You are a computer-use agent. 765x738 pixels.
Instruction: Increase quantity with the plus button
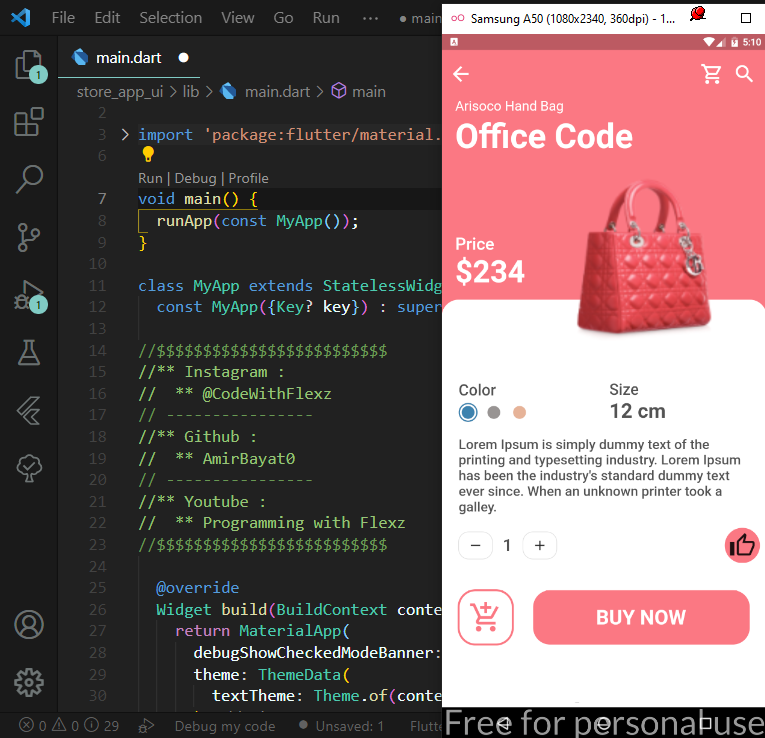(540, 545)
